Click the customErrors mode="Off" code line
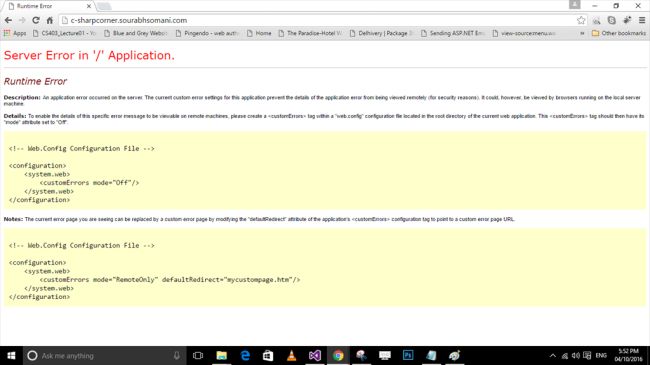Image resolution: width=650 pixels, height=365 pixels. [x=89, y=182]
